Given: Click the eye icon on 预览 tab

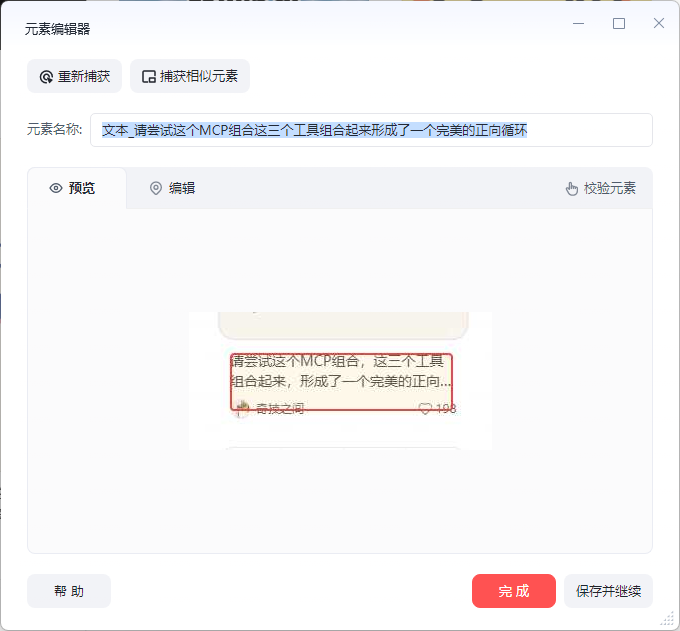Looking at the screenshot, I should pos(56,188).
